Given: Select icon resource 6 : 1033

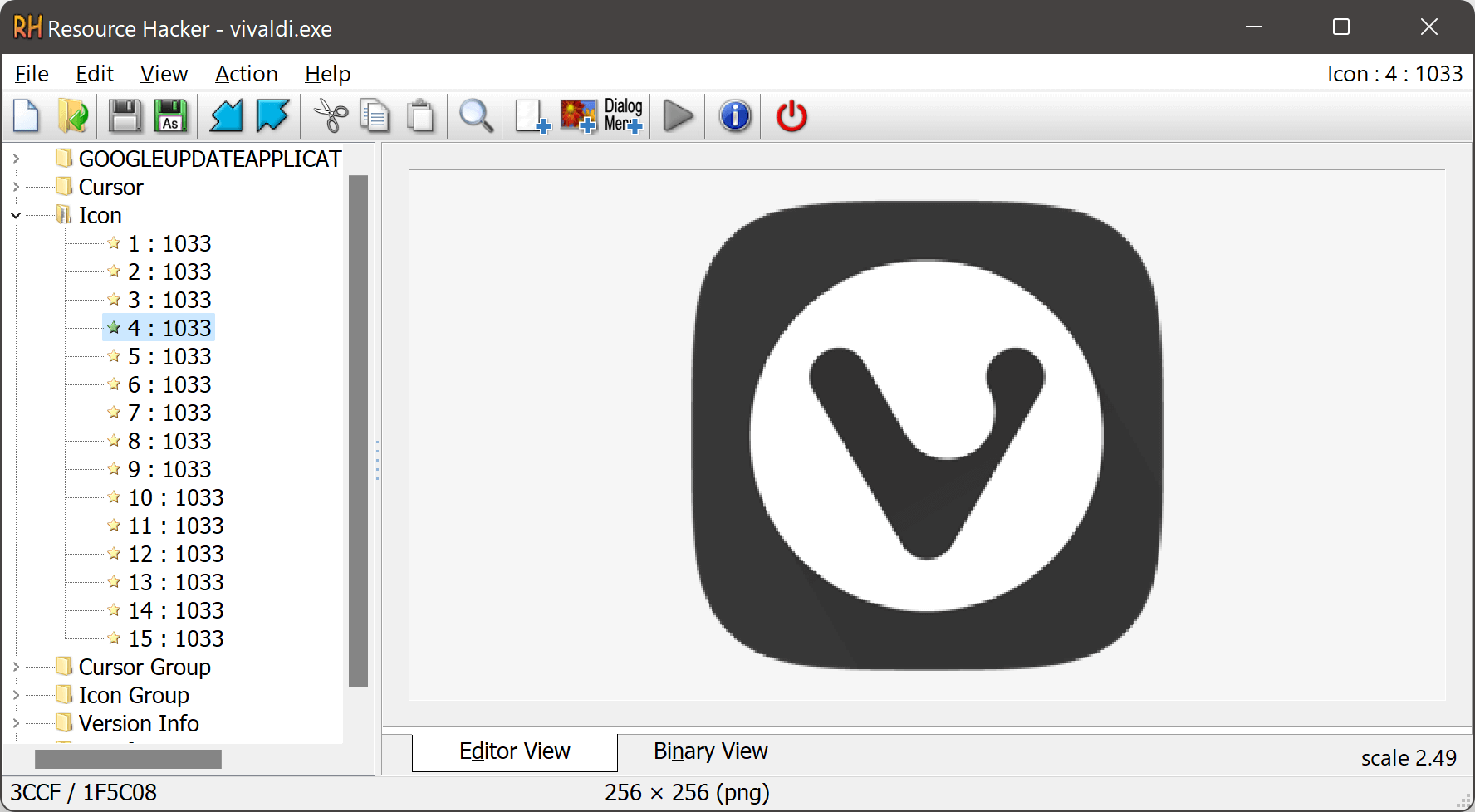Looking at the screenshot, I should [169, 384].
